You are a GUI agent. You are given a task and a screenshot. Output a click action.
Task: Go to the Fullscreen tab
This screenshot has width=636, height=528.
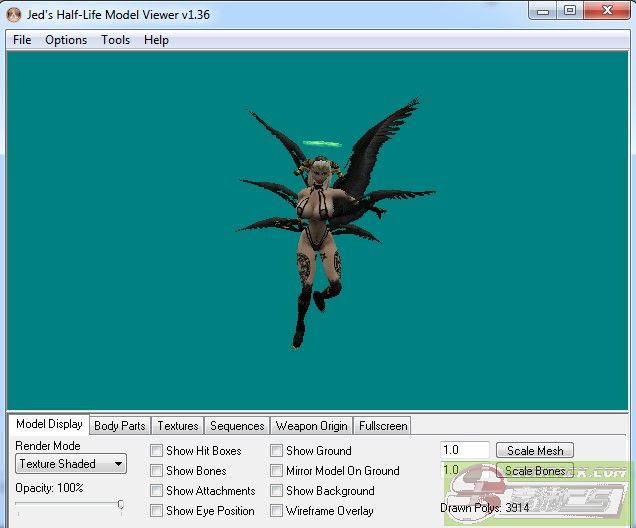382,426
